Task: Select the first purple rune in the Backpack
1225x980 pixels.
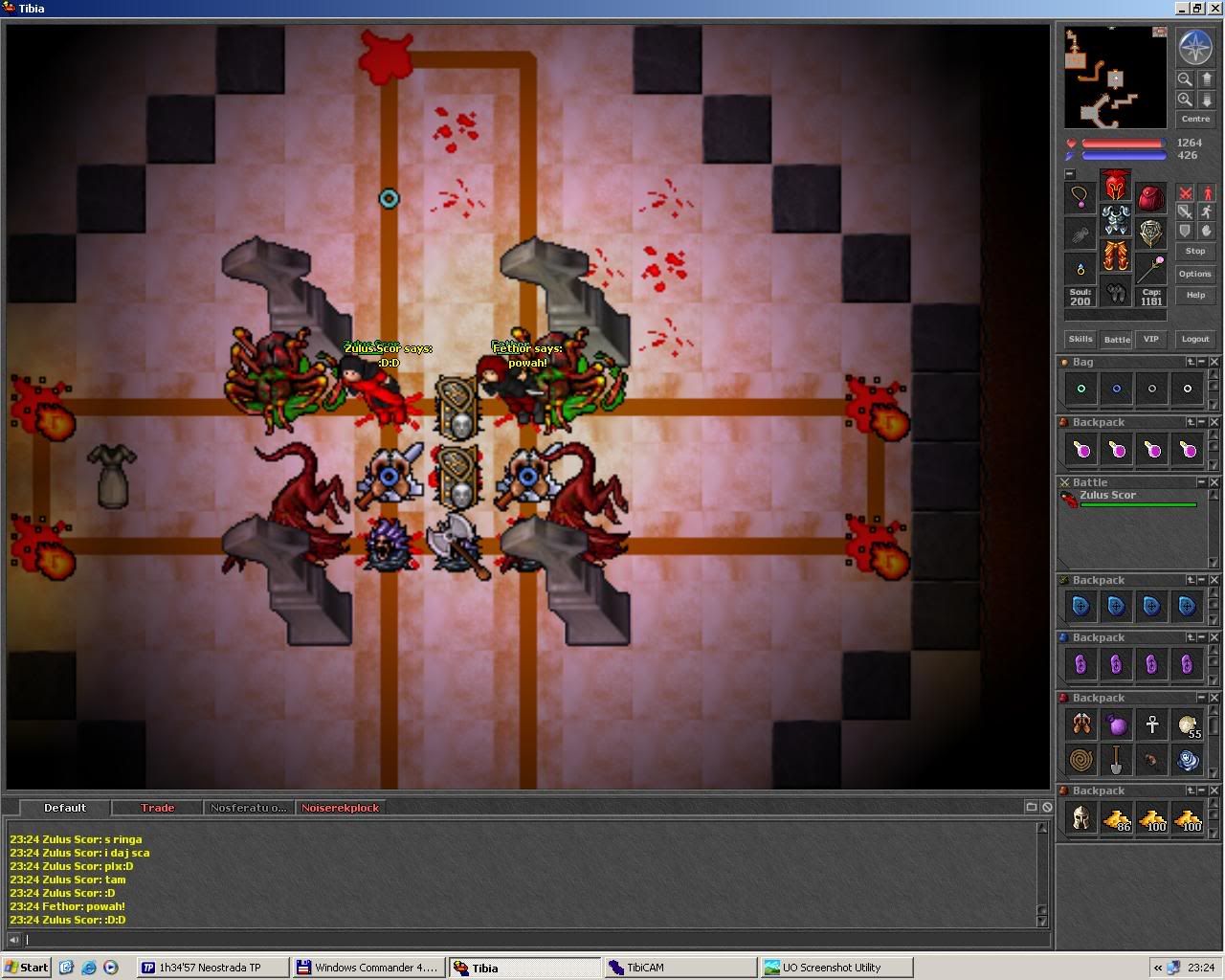Action: 1080,664
